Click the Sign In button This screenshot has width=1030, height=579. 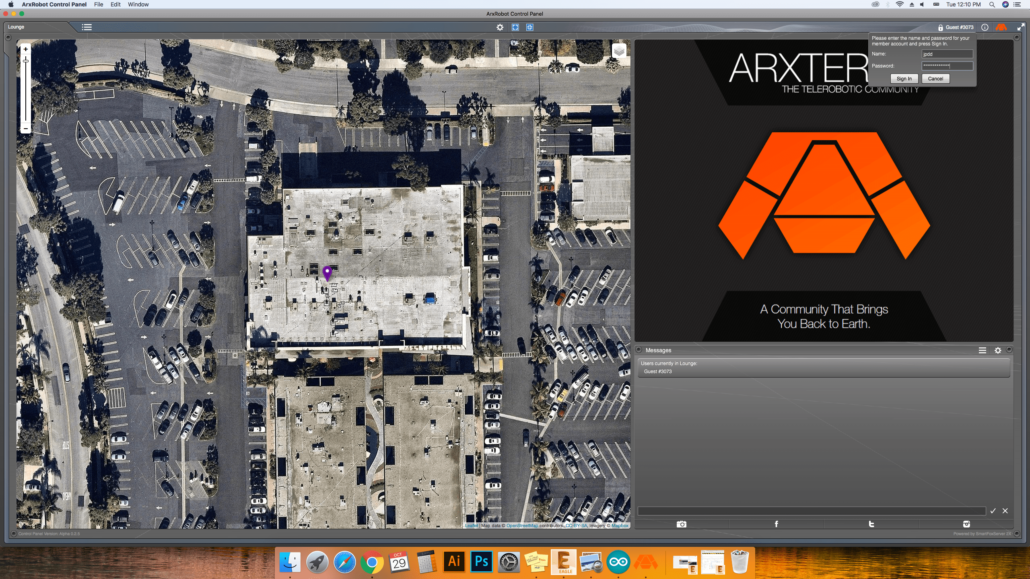pos(904,78)
